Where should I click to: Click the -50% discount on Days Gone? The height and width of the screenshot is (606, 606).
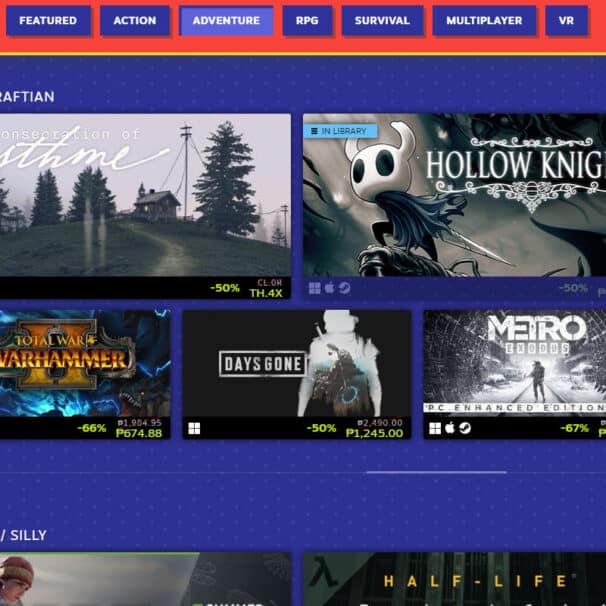321,428
